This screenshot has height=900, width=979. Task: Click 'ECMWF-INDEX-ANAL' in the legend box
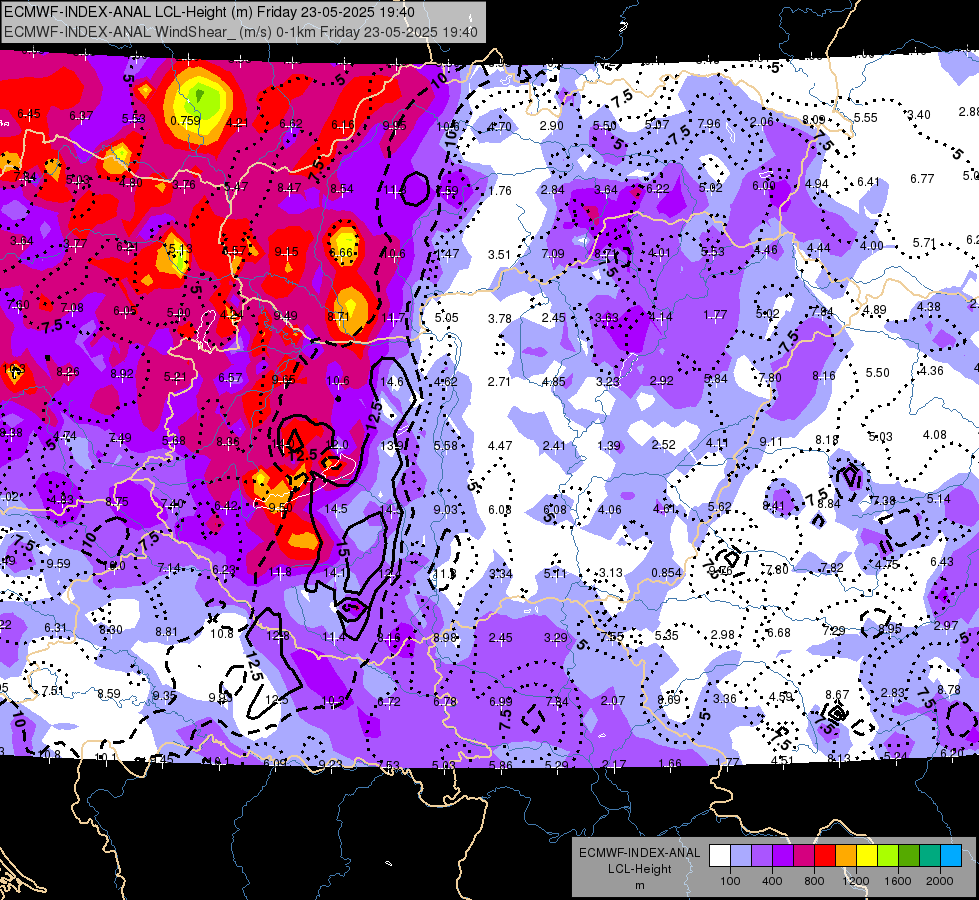click(639, 853)
